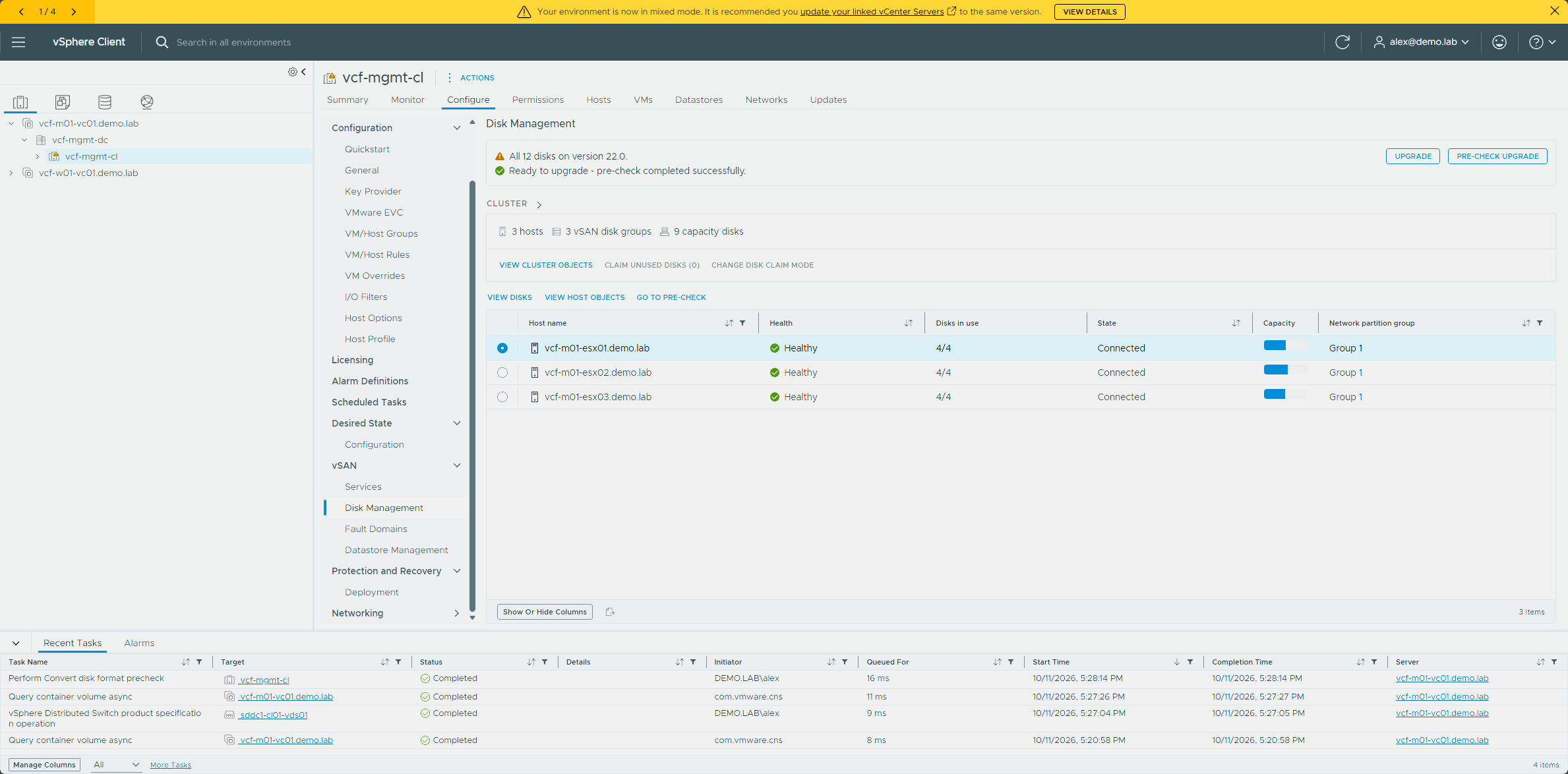Screen dimensions: 1568x774
Task: Open Fault Domains in vSAN menu
Action: click(376, 529)
